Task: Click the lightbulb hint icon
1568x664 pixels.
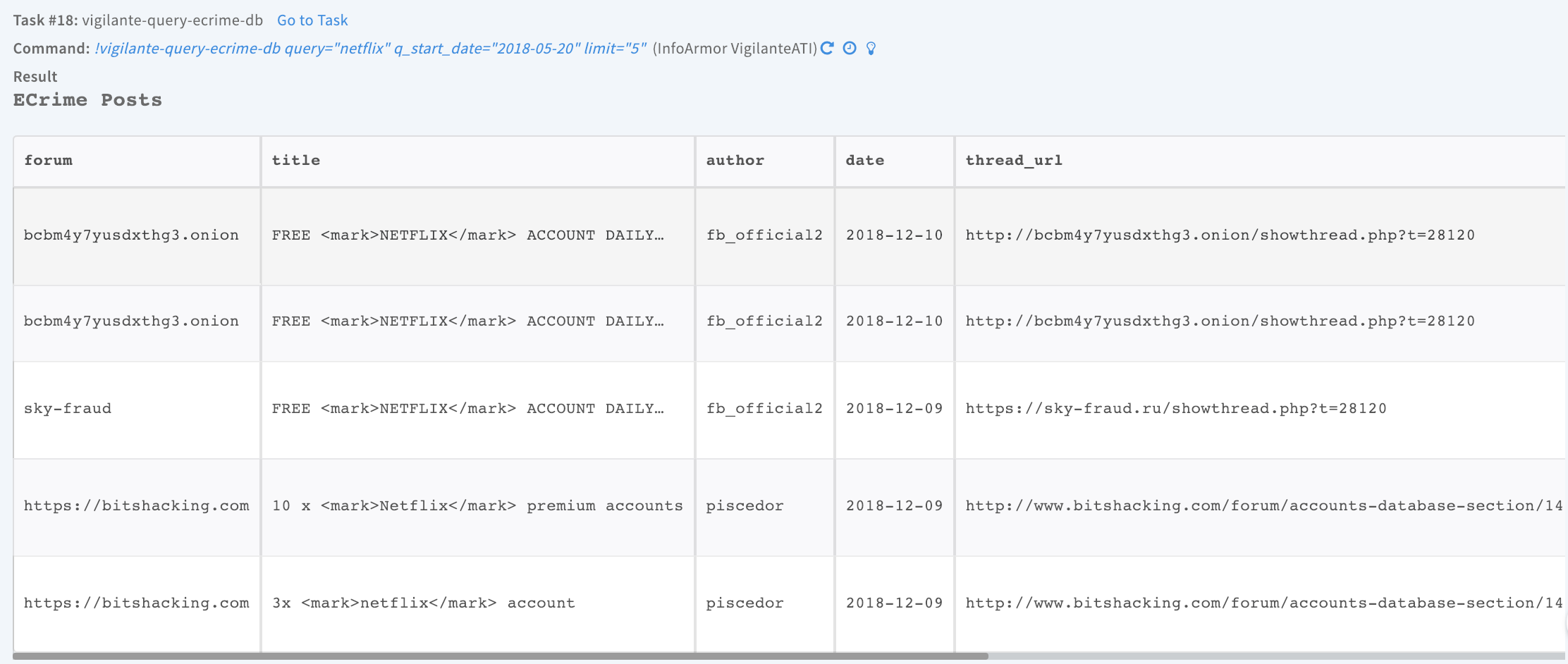Action: (871, 48)
